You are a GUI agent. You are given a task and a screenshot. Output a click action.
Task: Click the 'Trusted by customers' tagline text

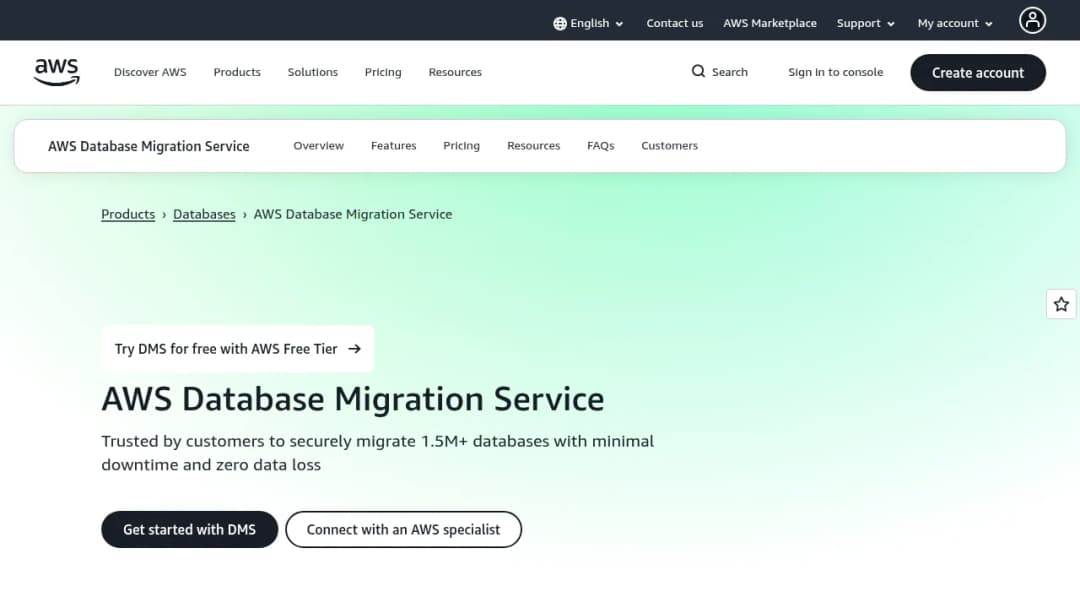pyautogui.click(x=377, y=452)
